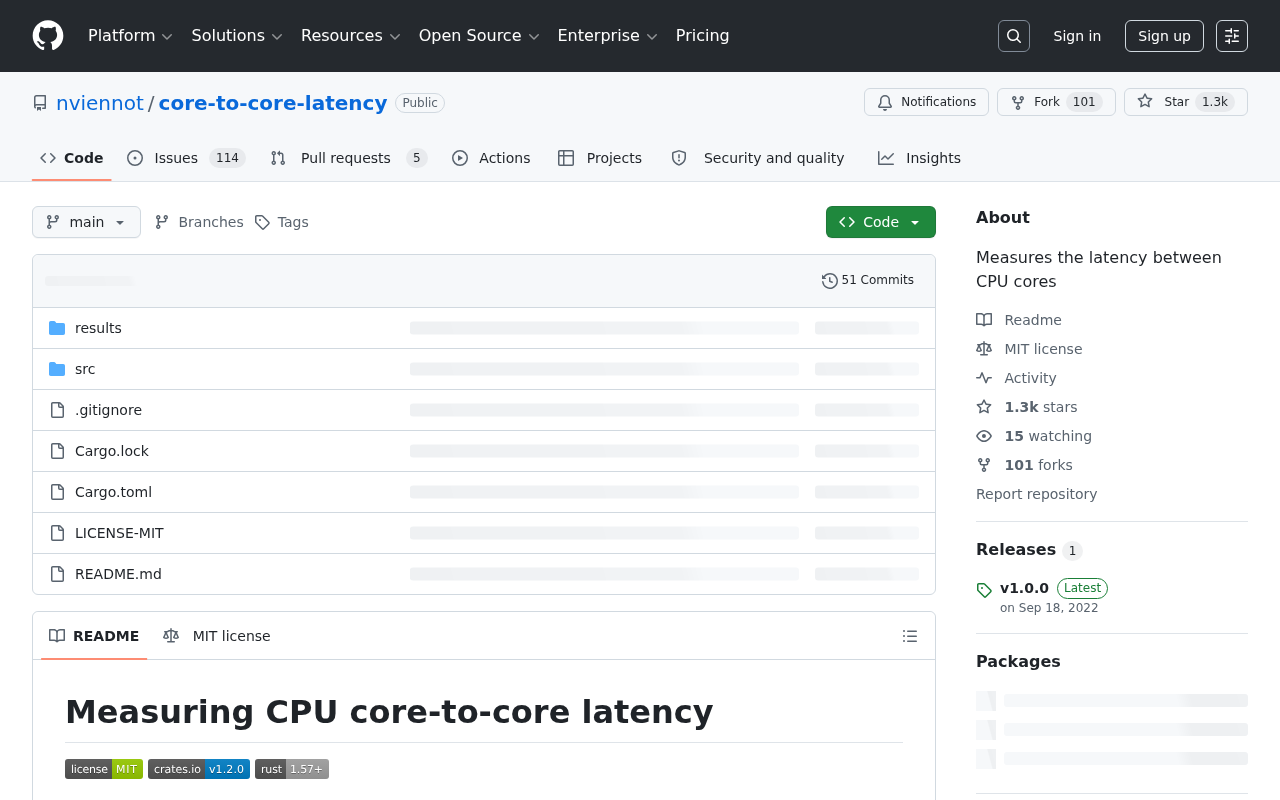The width and height of the screenshot is (1280, 800).
Task: Open the Packages heading
Action: click(1018, 661)
